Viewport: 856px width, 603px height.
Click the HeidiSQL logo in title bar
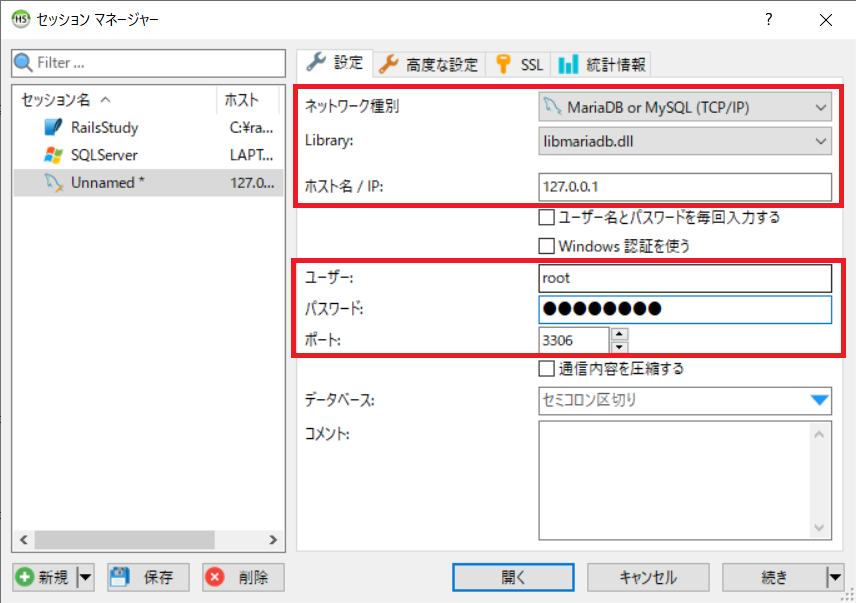(x=21, y=19)
